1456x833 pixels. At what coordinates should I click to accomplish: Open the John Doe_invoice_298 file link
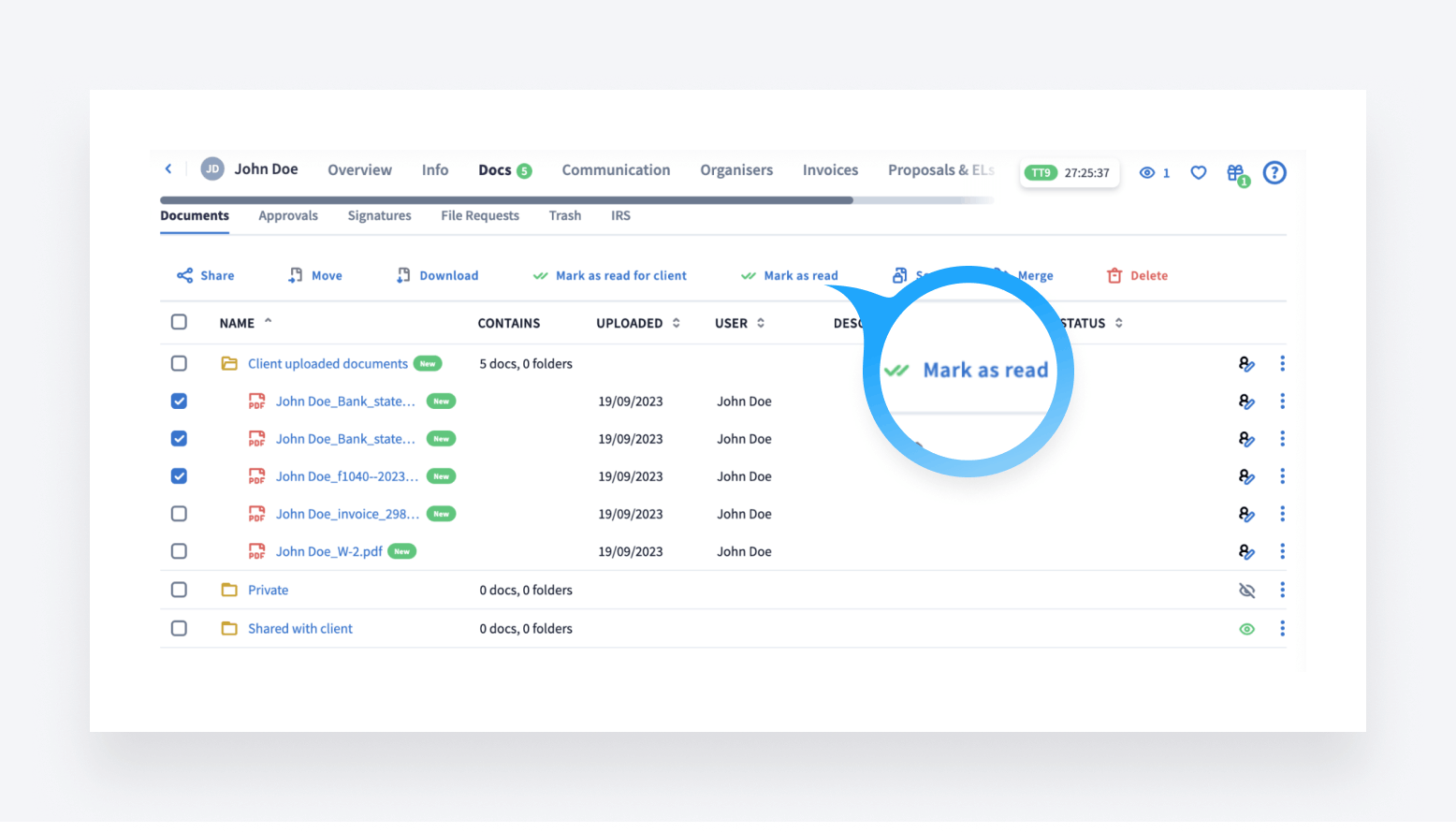346,514
